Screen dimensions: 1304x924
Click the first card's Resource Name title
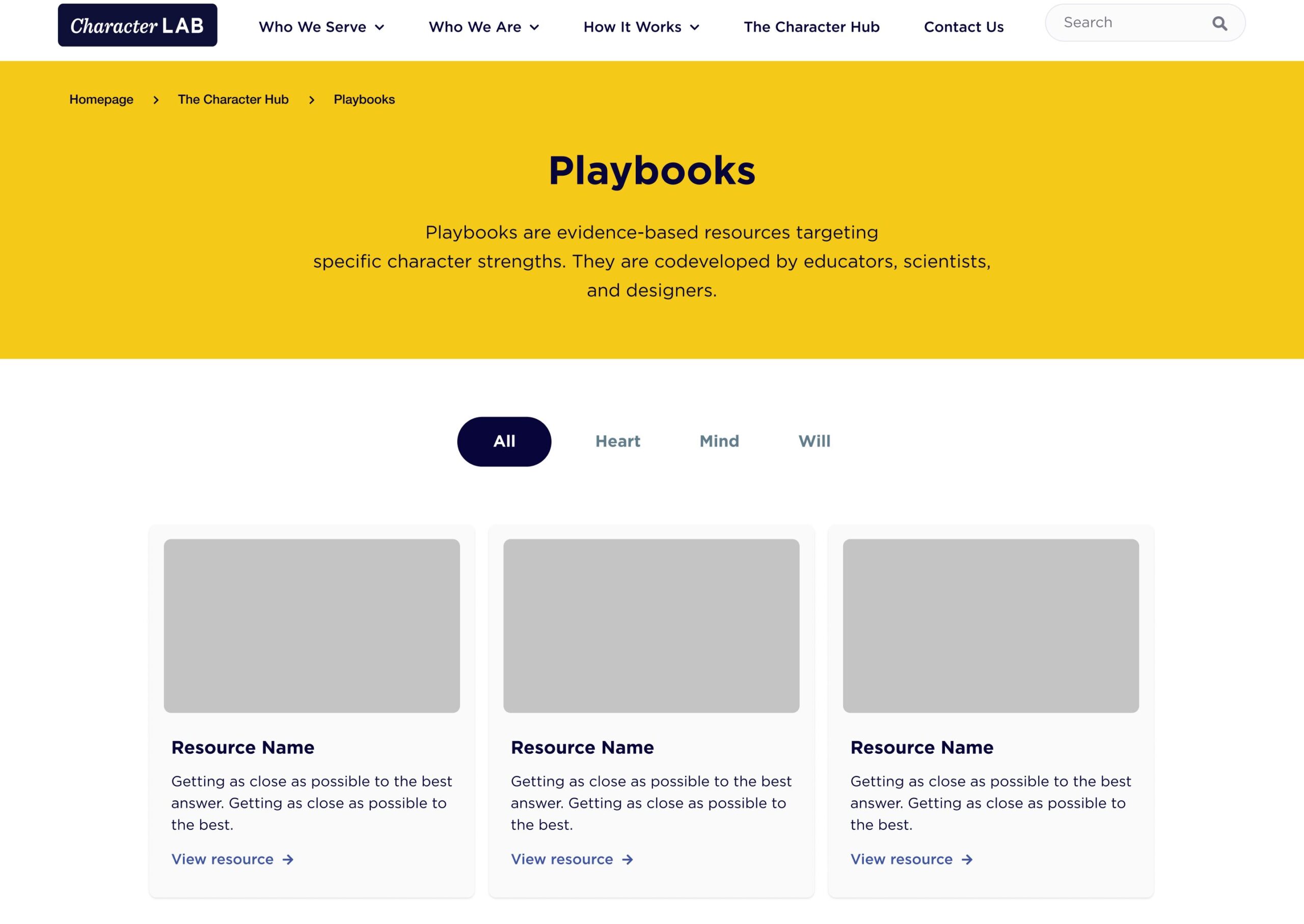click(243, 747)
